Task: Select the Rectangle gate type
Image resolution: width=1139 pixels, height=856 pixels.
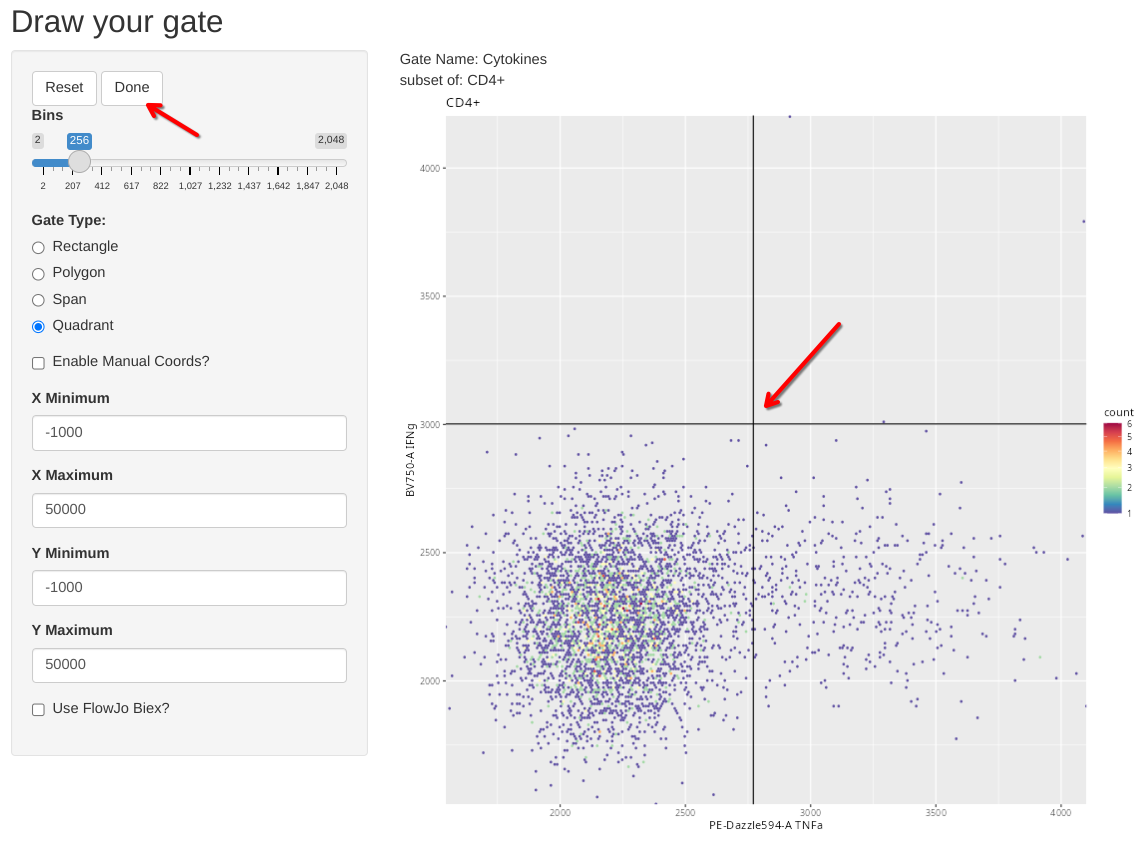Action: 38,247
